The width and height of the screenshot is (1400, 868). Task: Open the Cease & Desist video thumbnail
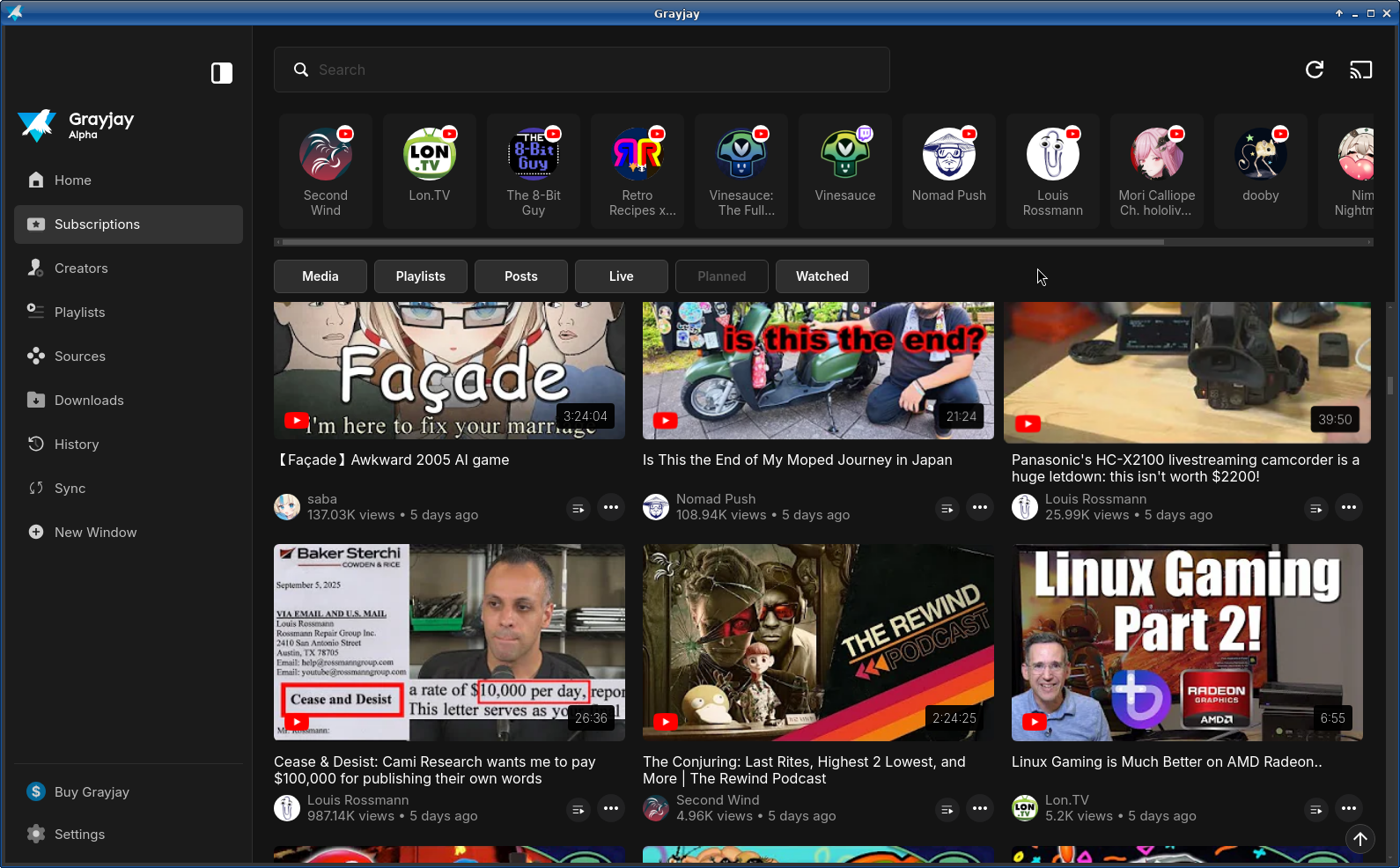[x=449, y=643]
